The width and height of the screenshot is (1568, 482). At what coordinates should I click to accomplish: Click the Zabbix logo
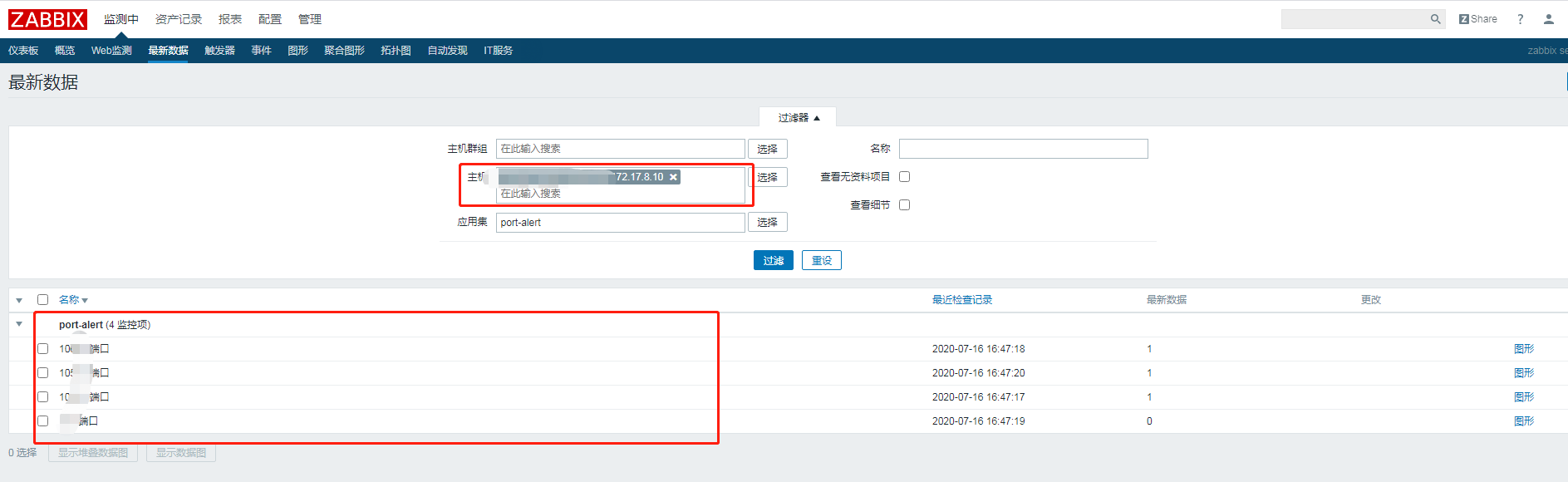pyautogui.click(x=47, y=19)
